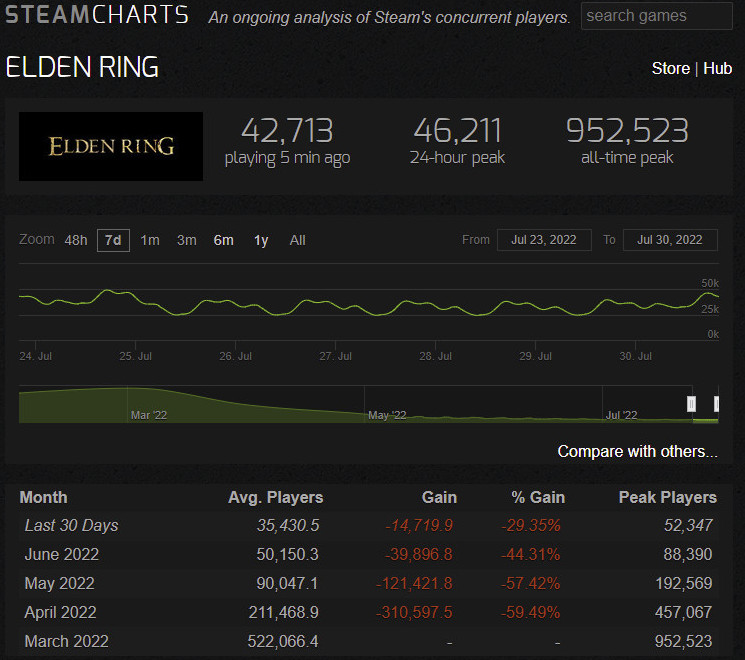
Task: Click the -29.35% gain percentage
Action: [x=531, y=526]
